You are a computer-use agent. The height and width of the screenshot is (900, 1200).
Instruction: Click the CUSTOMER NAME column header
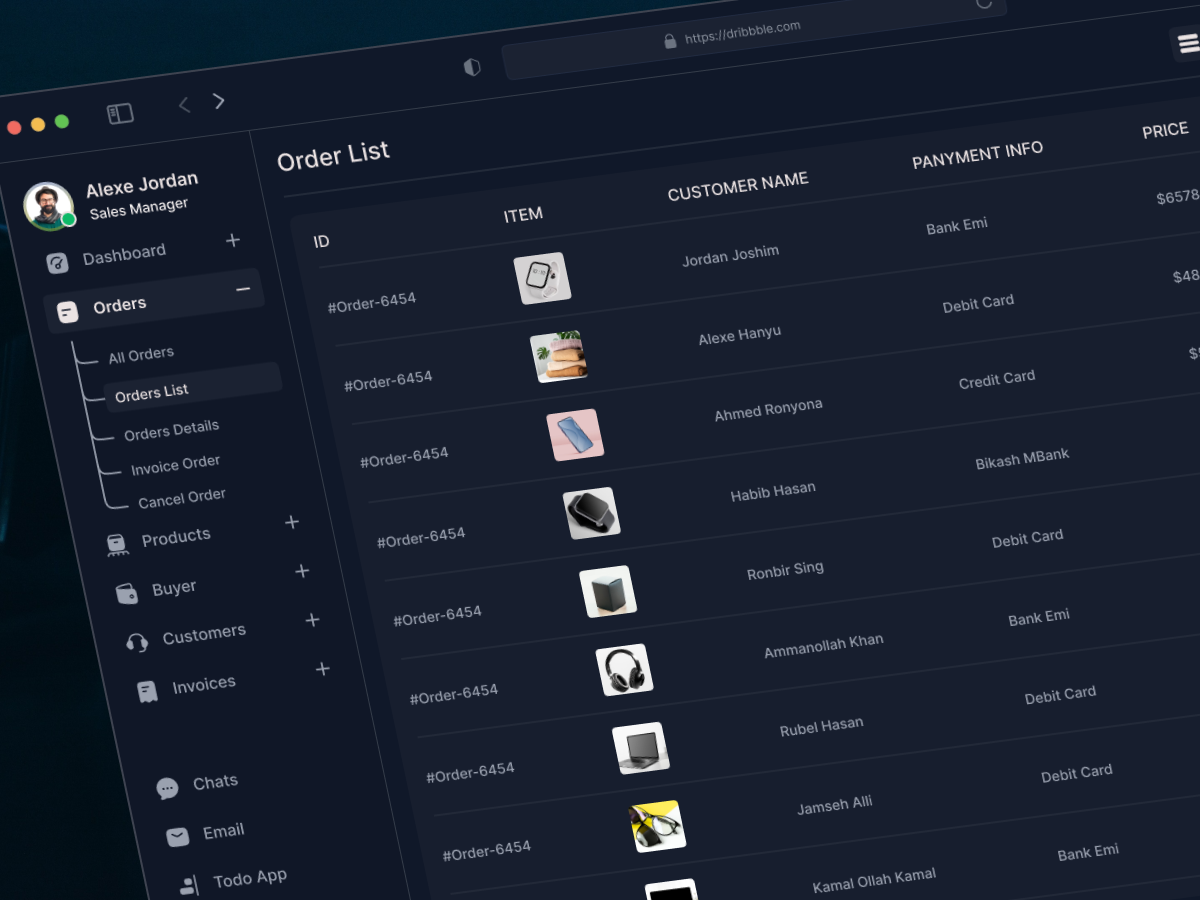(738, 186)
